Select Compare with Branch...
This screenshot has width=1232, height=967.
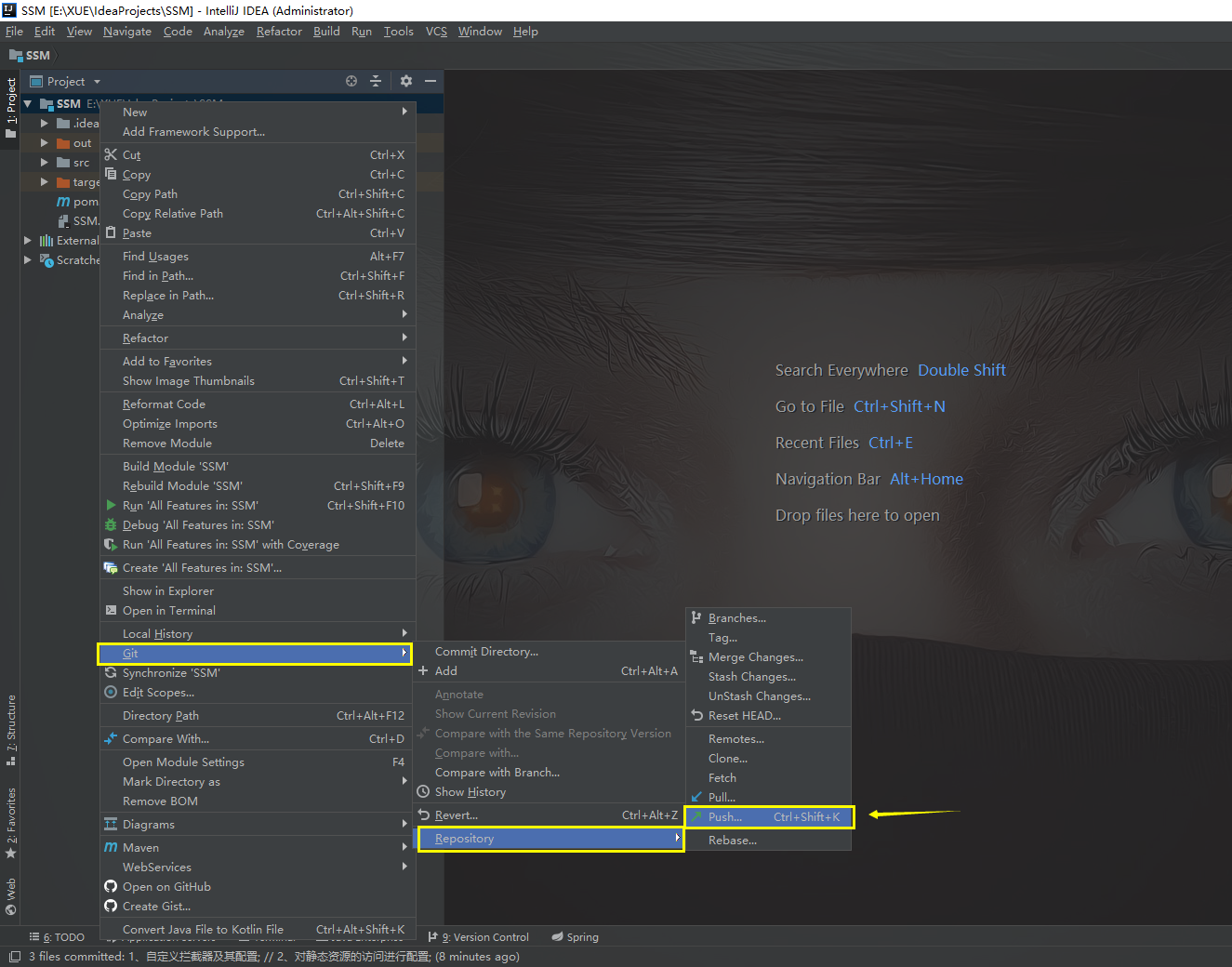(x=550, y=772)
